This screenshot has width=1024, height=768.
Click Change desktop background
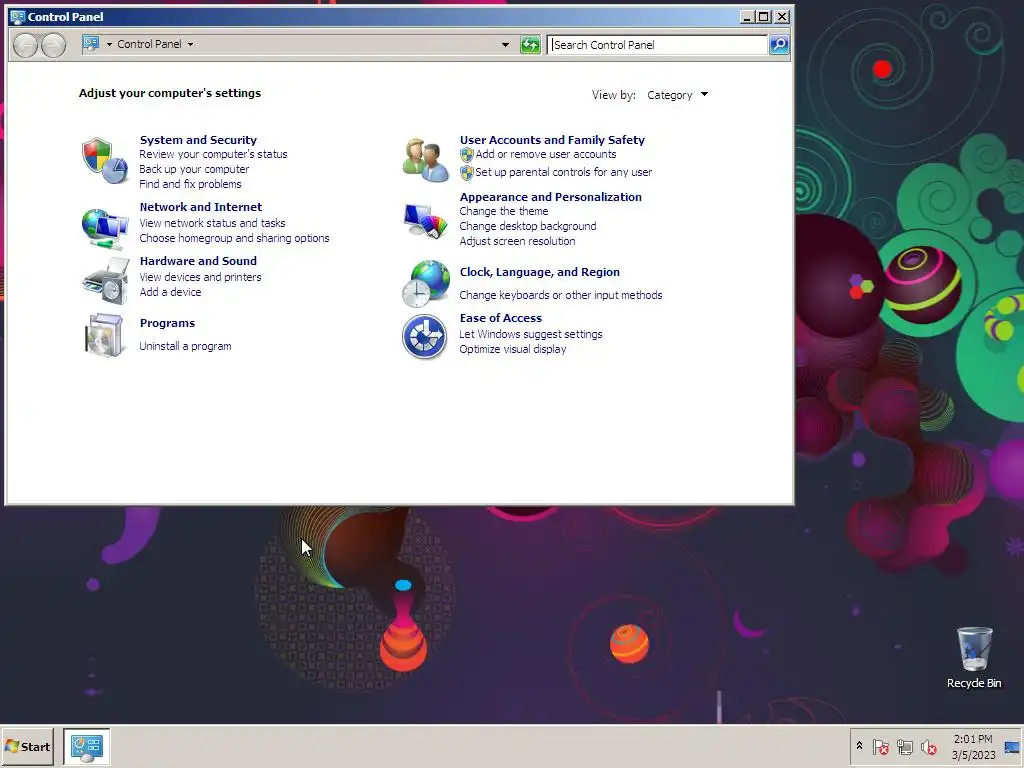coord(528,227)
